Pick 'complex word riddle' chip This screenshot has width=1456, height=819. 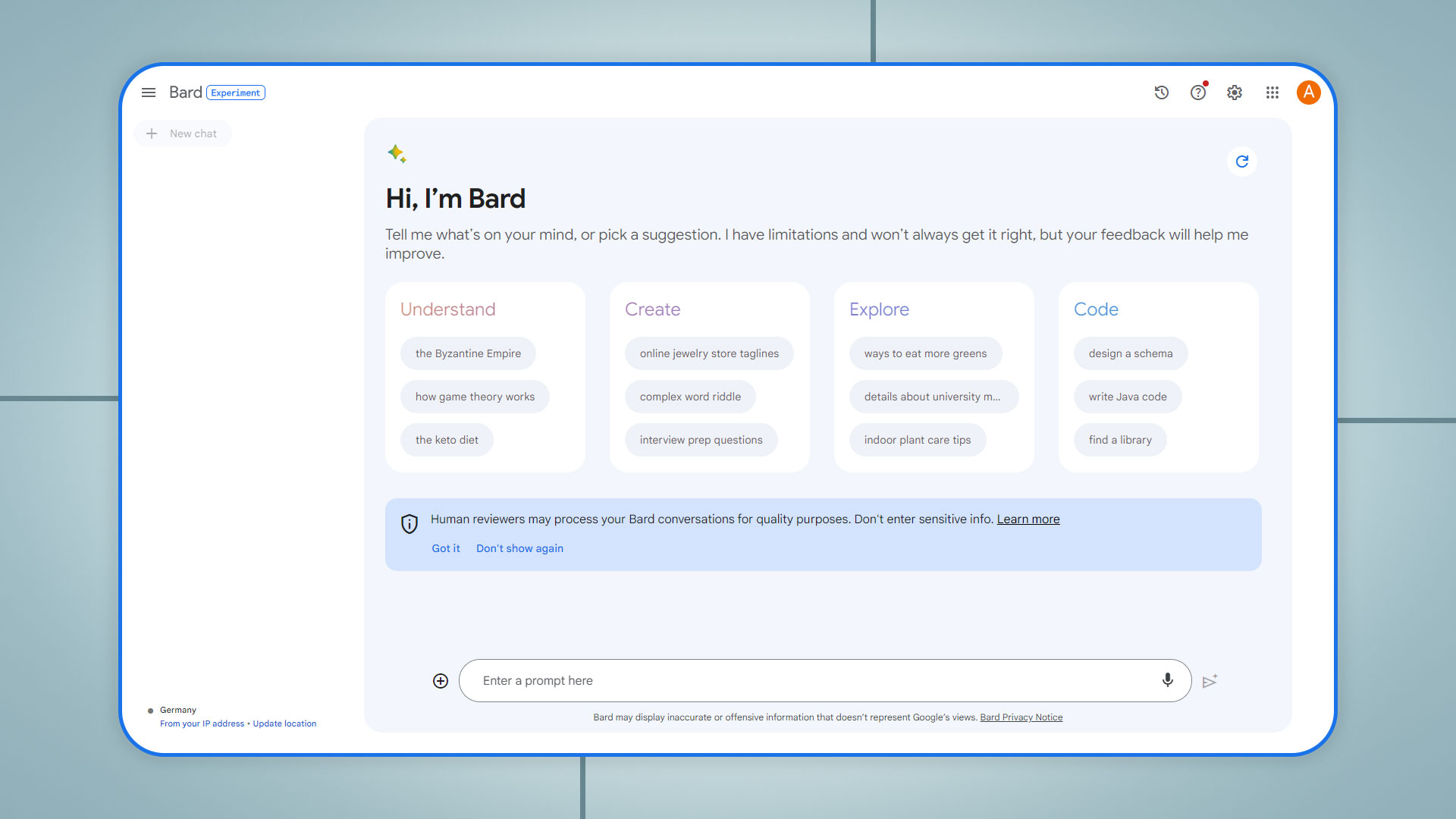690,397
